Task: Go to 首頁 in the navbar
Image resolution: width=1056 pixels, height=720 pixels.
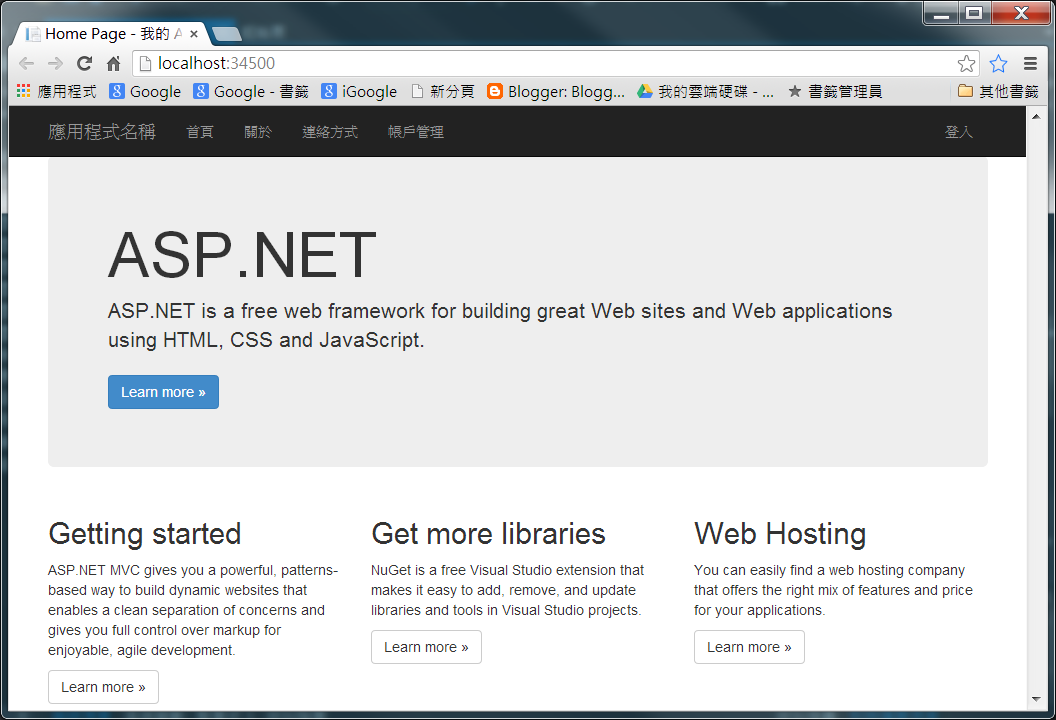Action: point(200,132)
